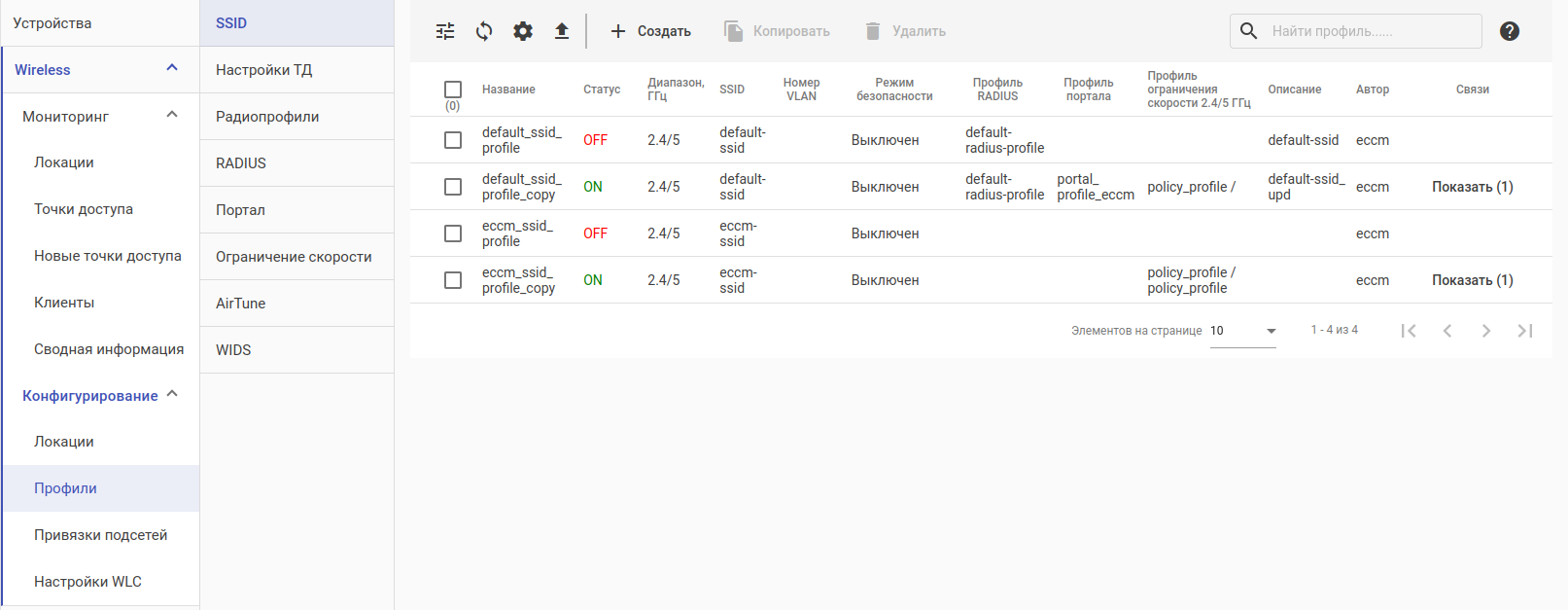Refresh the SSID profile list
This screenshot has height=610, width=1568.
(484, 31)
